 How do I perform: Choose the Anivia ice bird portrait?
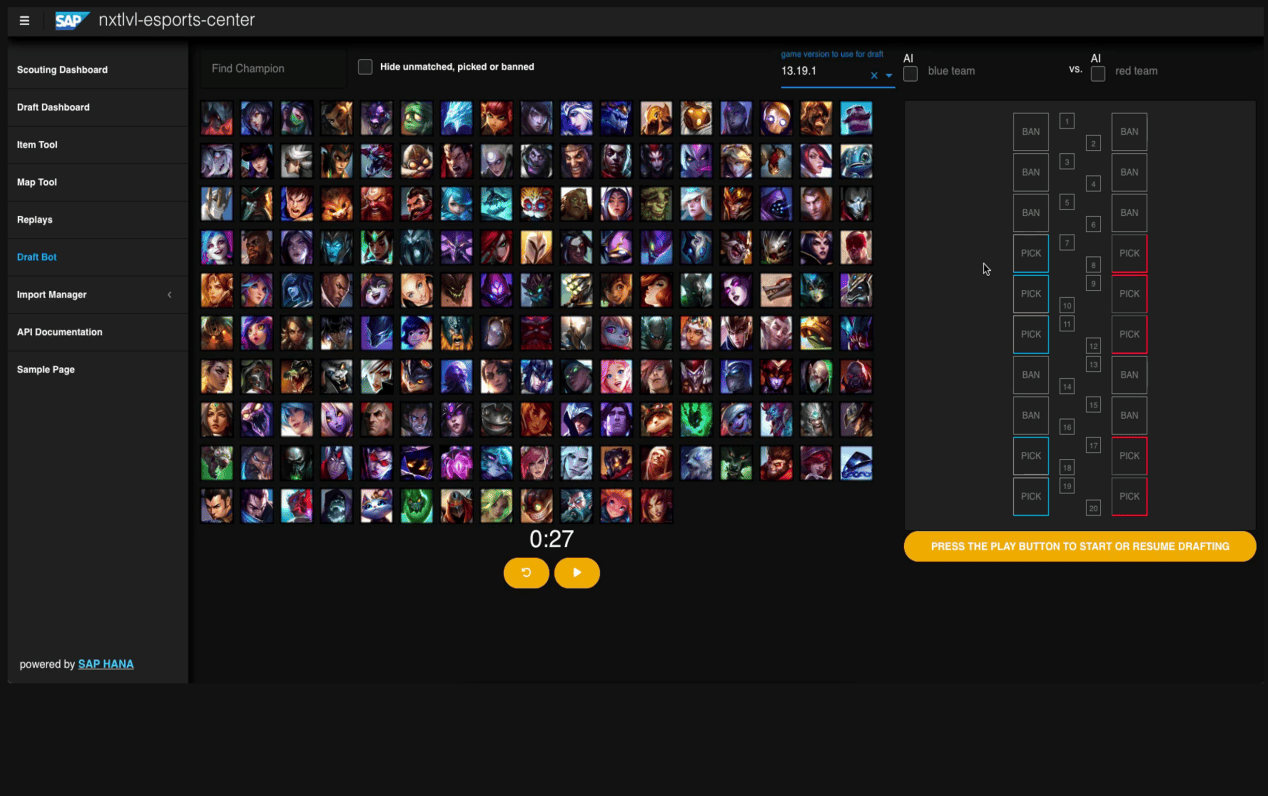point(457,118)
